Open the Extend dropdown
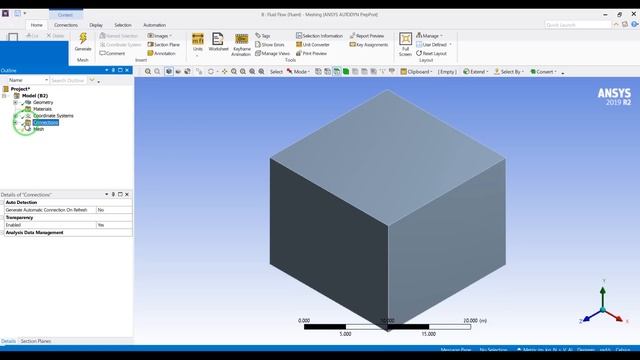The height and width of the screenshot is (360, 640). pyautogui.click(x=476, y=71)
